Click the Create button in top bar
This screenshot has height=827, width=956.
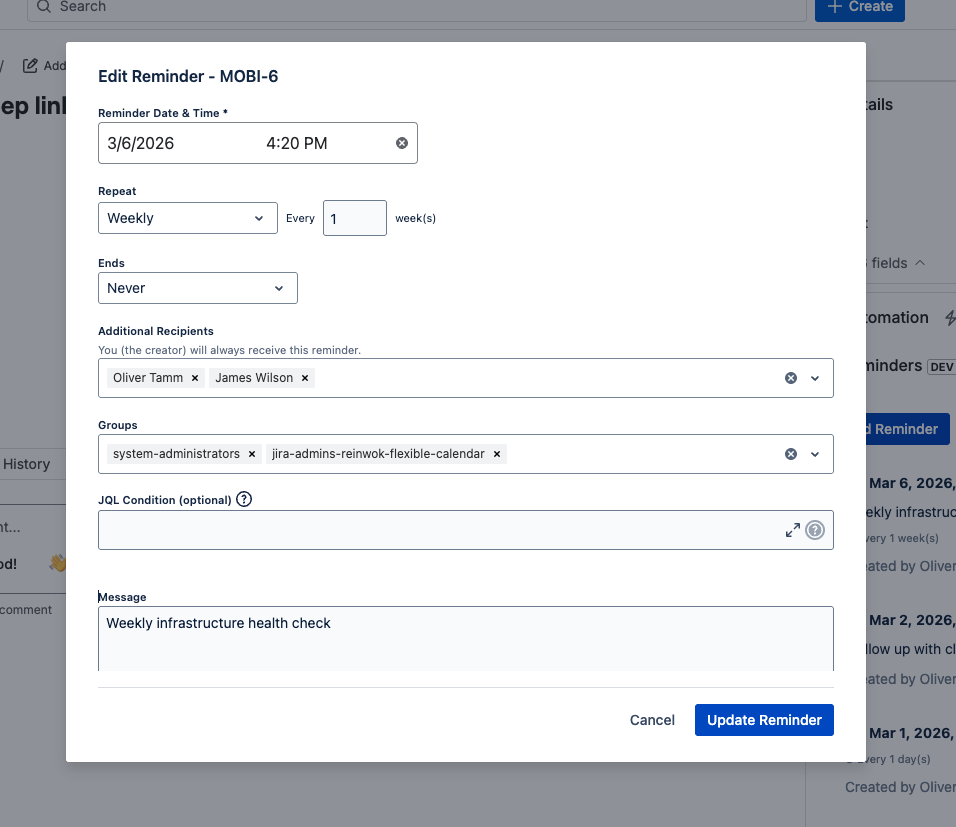[859, 7]
